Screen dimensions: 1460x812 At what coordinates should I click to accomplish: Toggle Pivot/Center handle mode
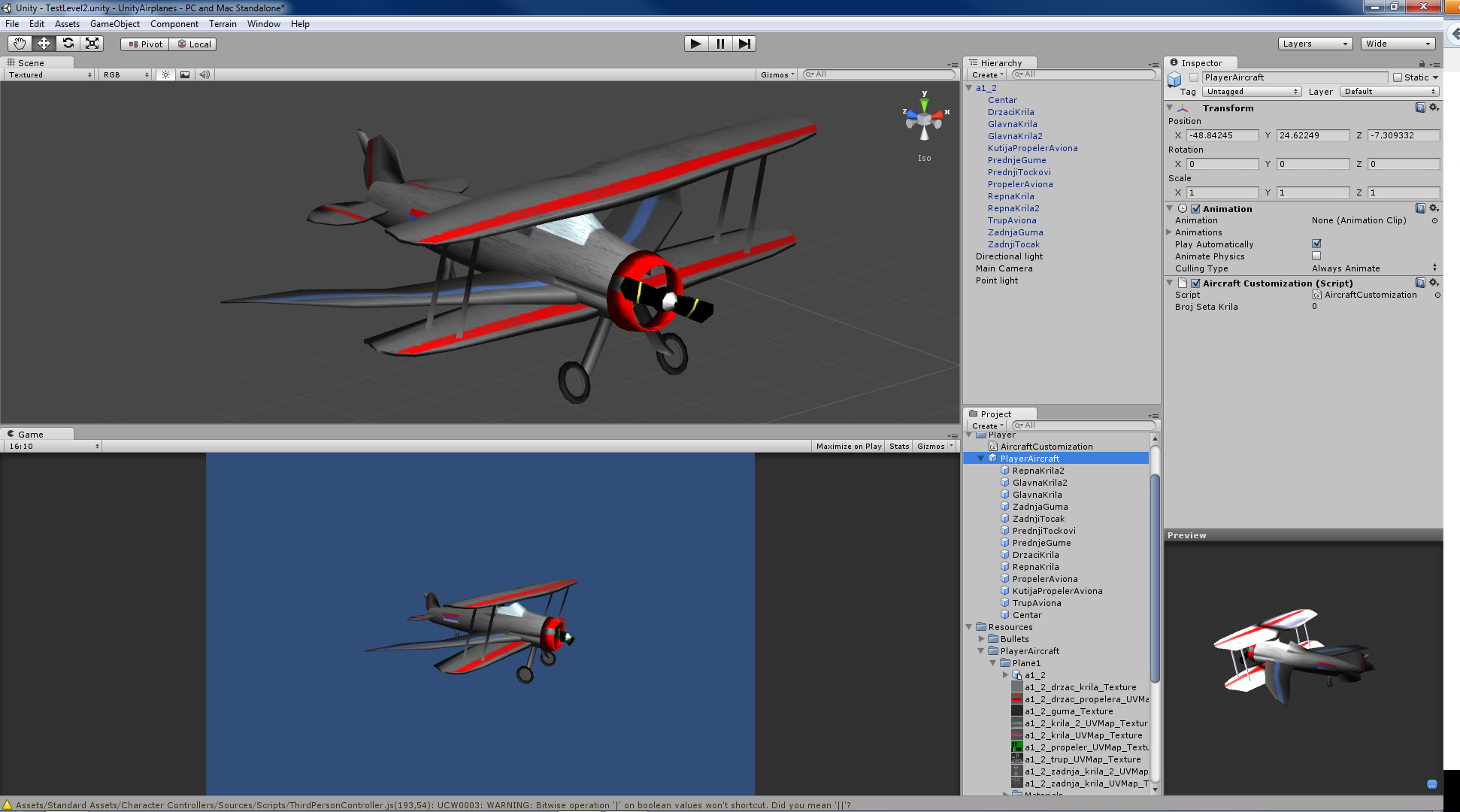coord(145,44)
